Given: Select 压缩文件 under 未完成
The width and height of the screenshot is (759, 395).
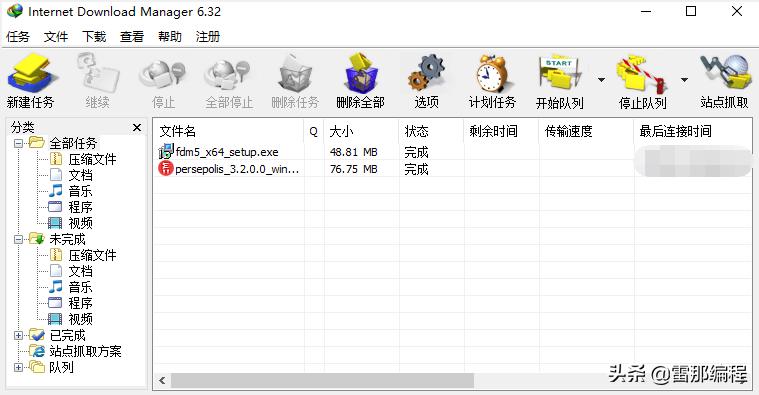Looking at the screenshot, I should [92, 255].
